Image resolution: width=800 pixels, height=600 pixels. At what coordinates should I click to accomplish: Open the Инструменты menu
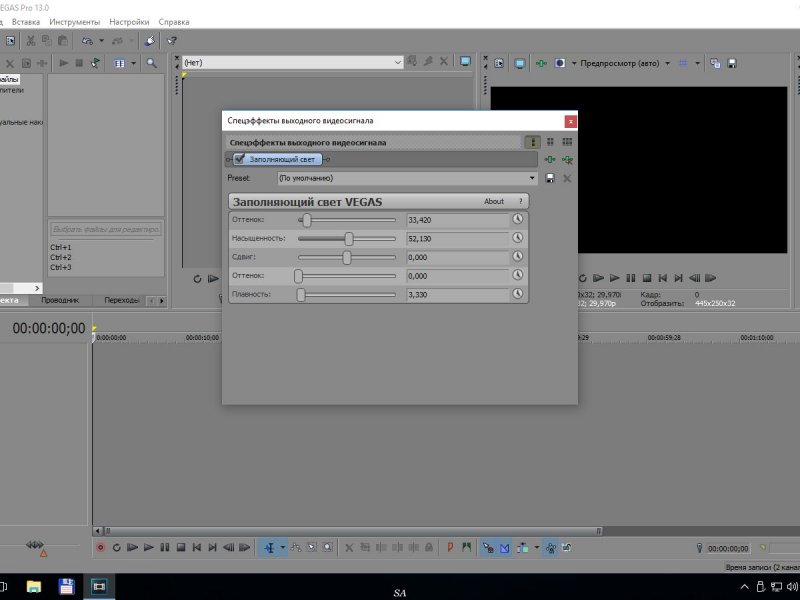(74, 22)
